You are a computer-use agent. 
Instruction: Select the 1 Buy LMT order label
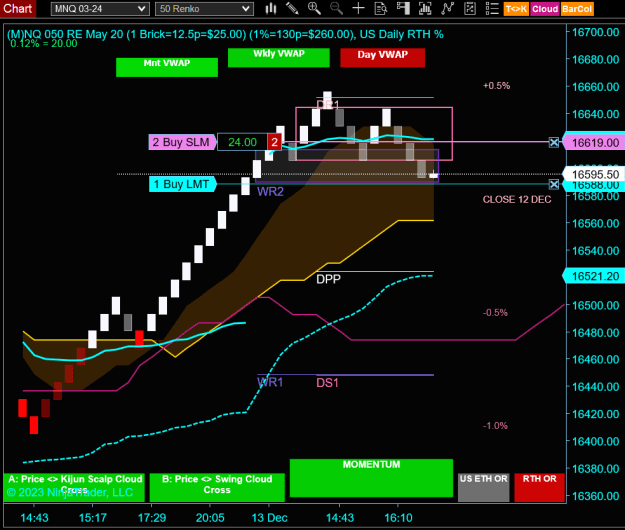(183, 184)
